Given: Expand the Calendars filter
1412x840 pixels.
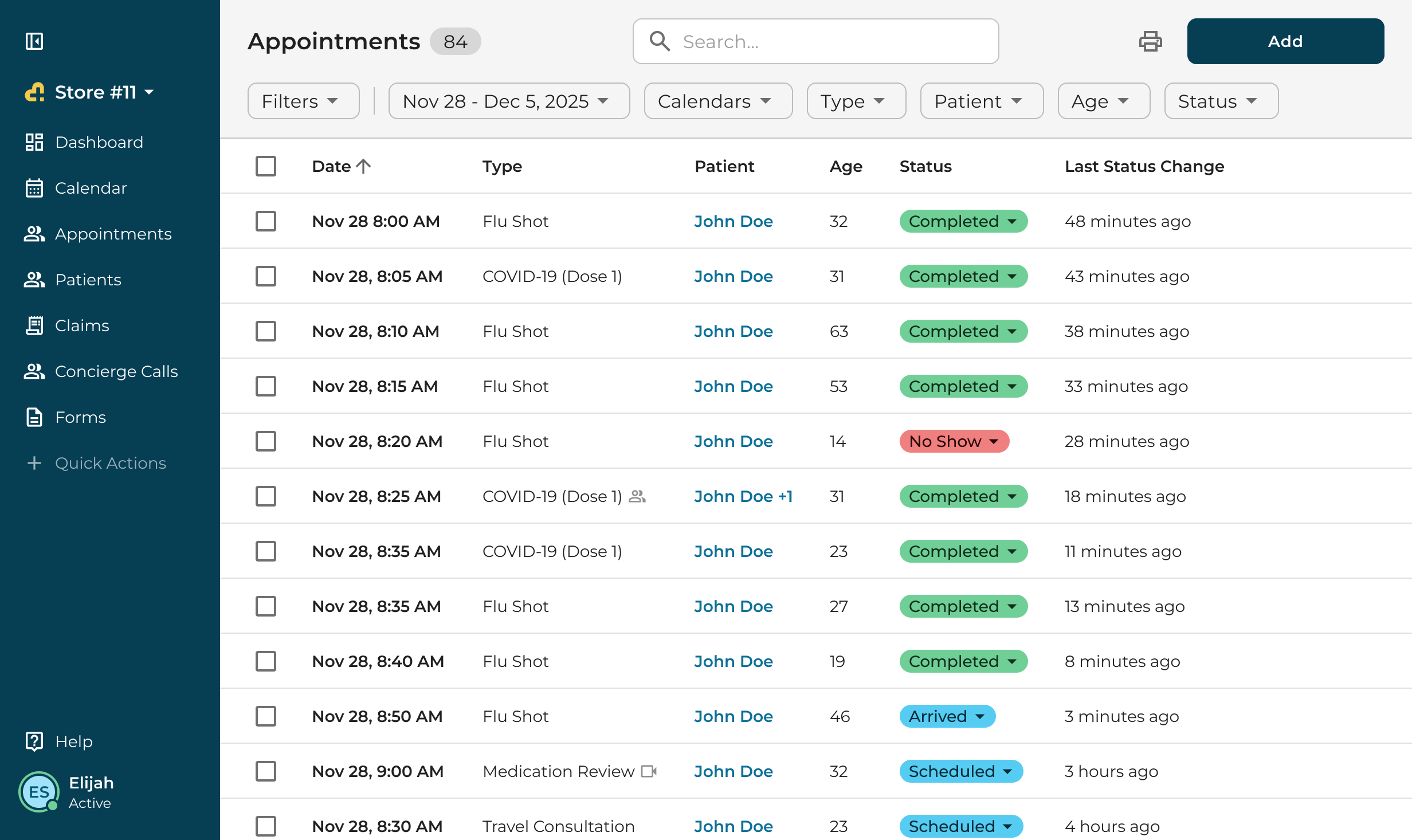Looking at the screenshot, I should (718, 101).
